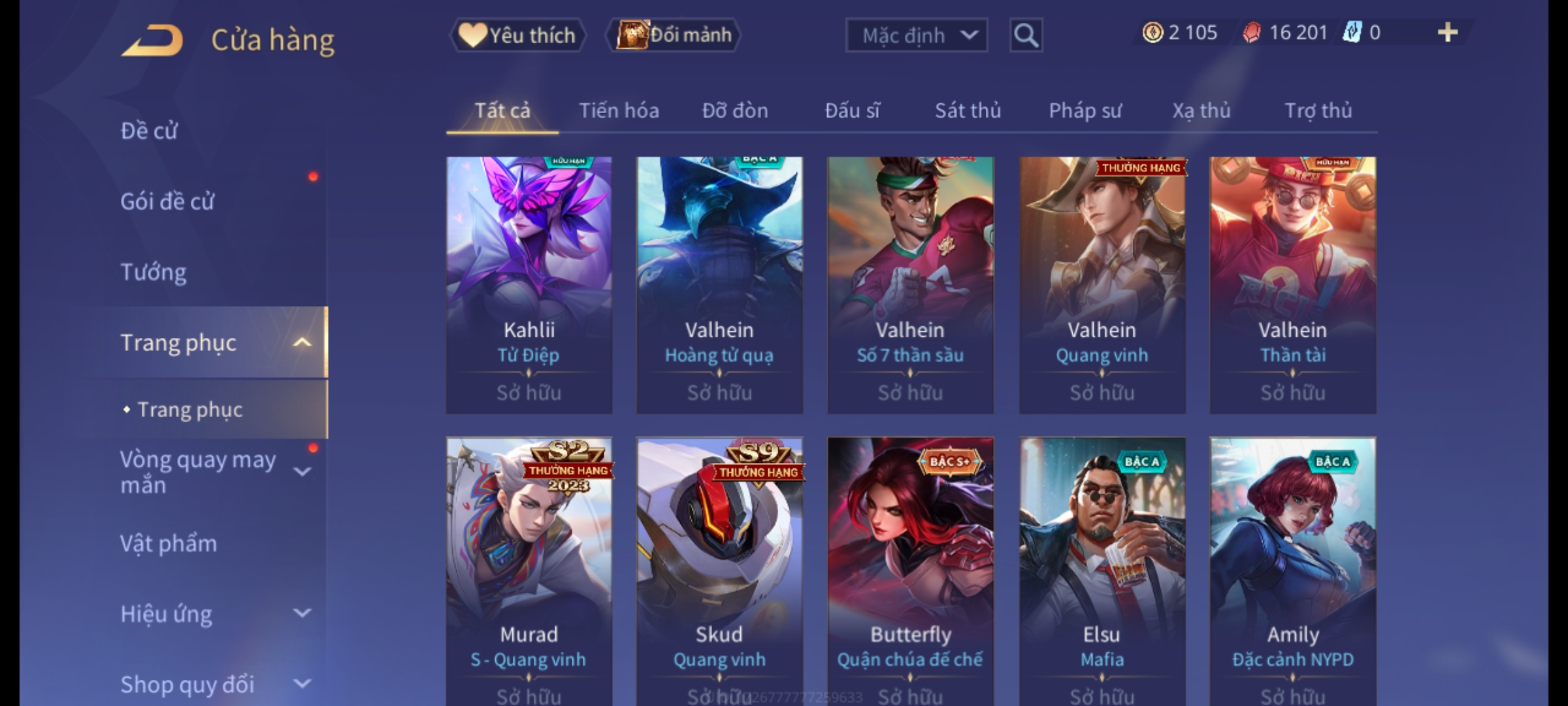
Task: Tap the blue voucher currency icon
Action: tap(1352, 33)
